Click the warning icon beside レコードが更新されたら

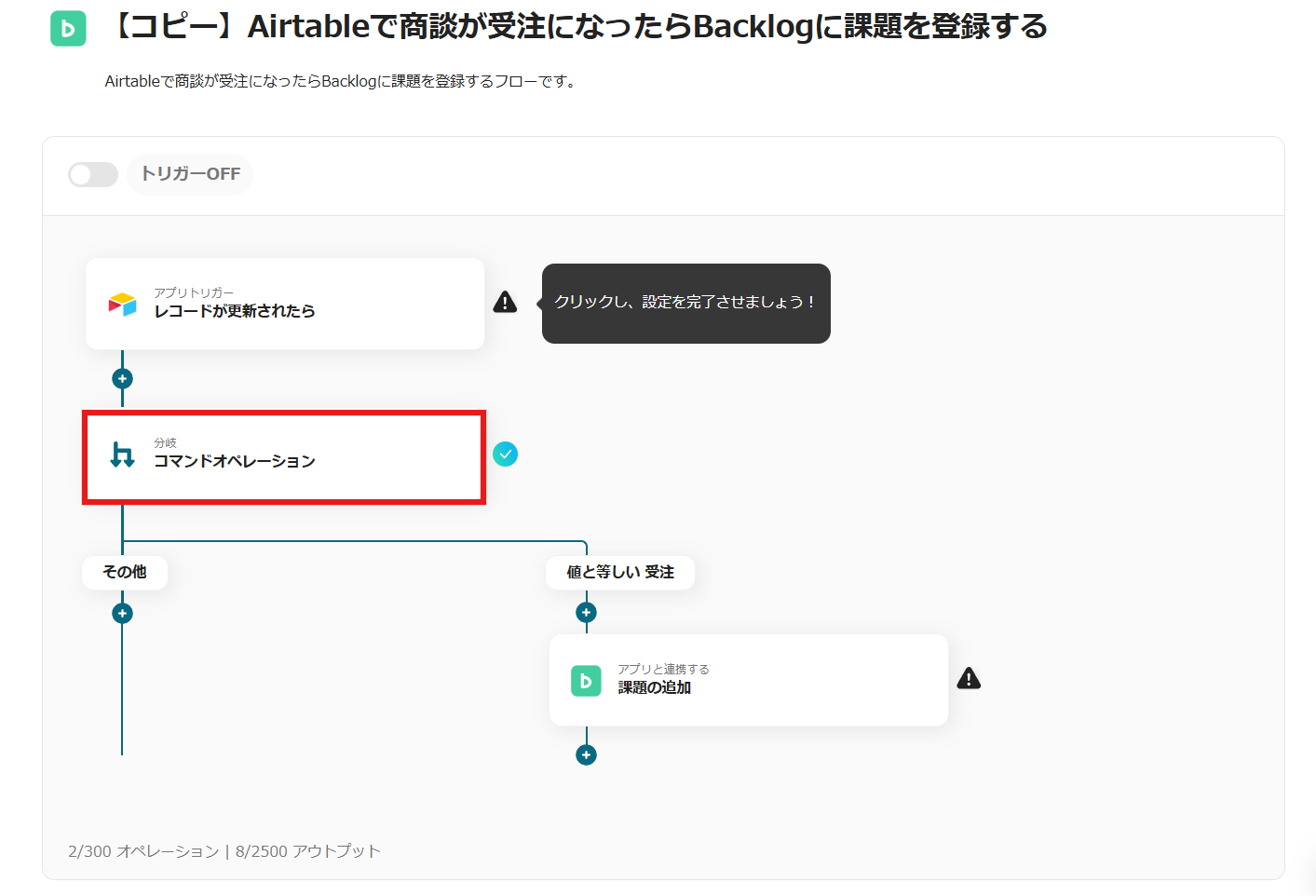(505, 302)
